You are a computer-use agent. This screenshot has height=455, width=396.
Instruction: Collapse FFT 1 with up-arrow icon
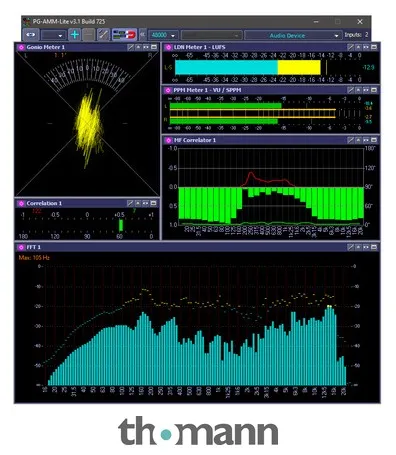pos(358,247)
